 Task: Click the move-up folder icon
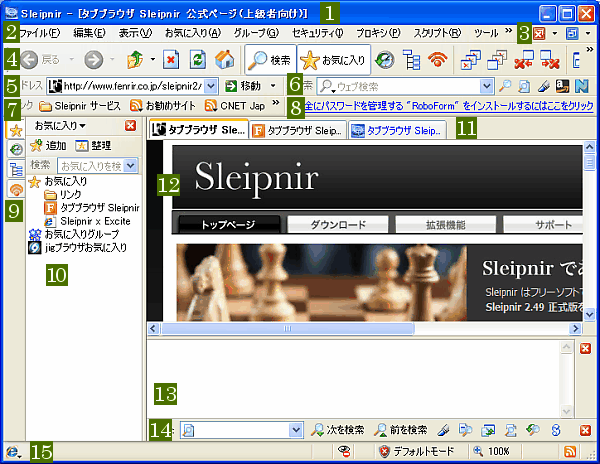[135, 60]
